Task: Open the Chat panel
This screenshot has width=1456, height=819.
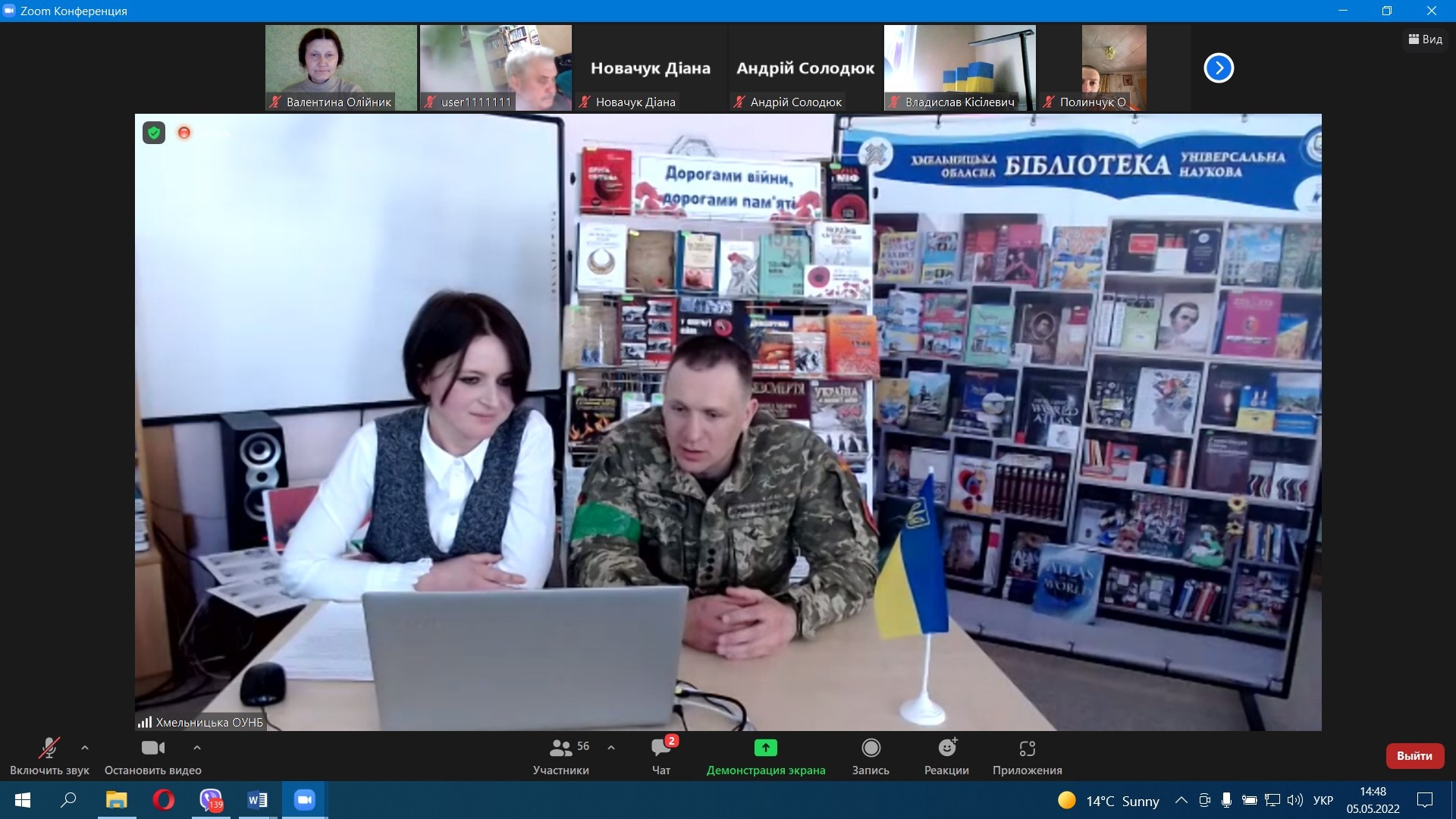Action: tap(661, 748)
